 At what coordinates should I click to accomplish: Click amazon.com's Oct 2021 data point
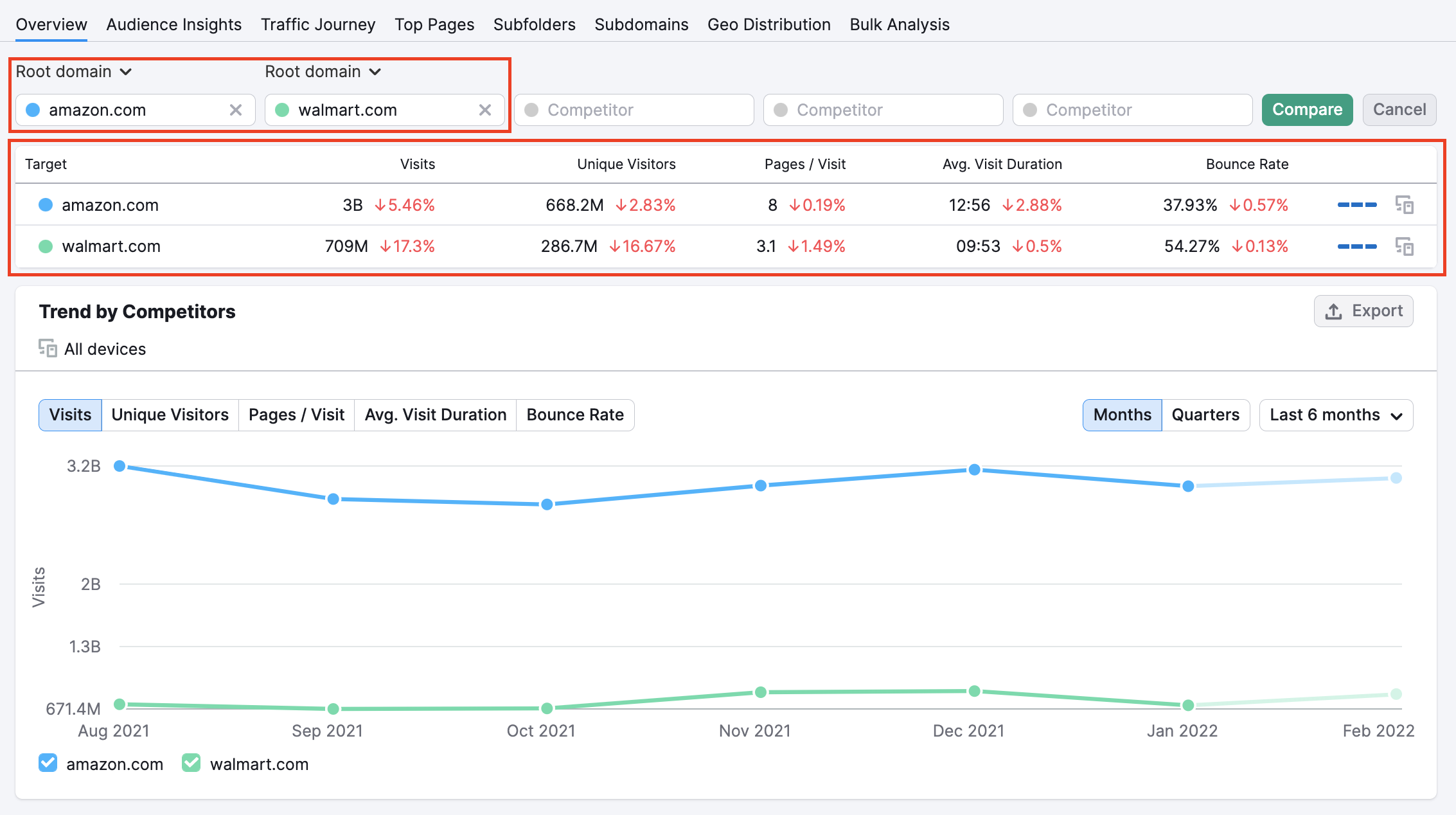[547, 505]
